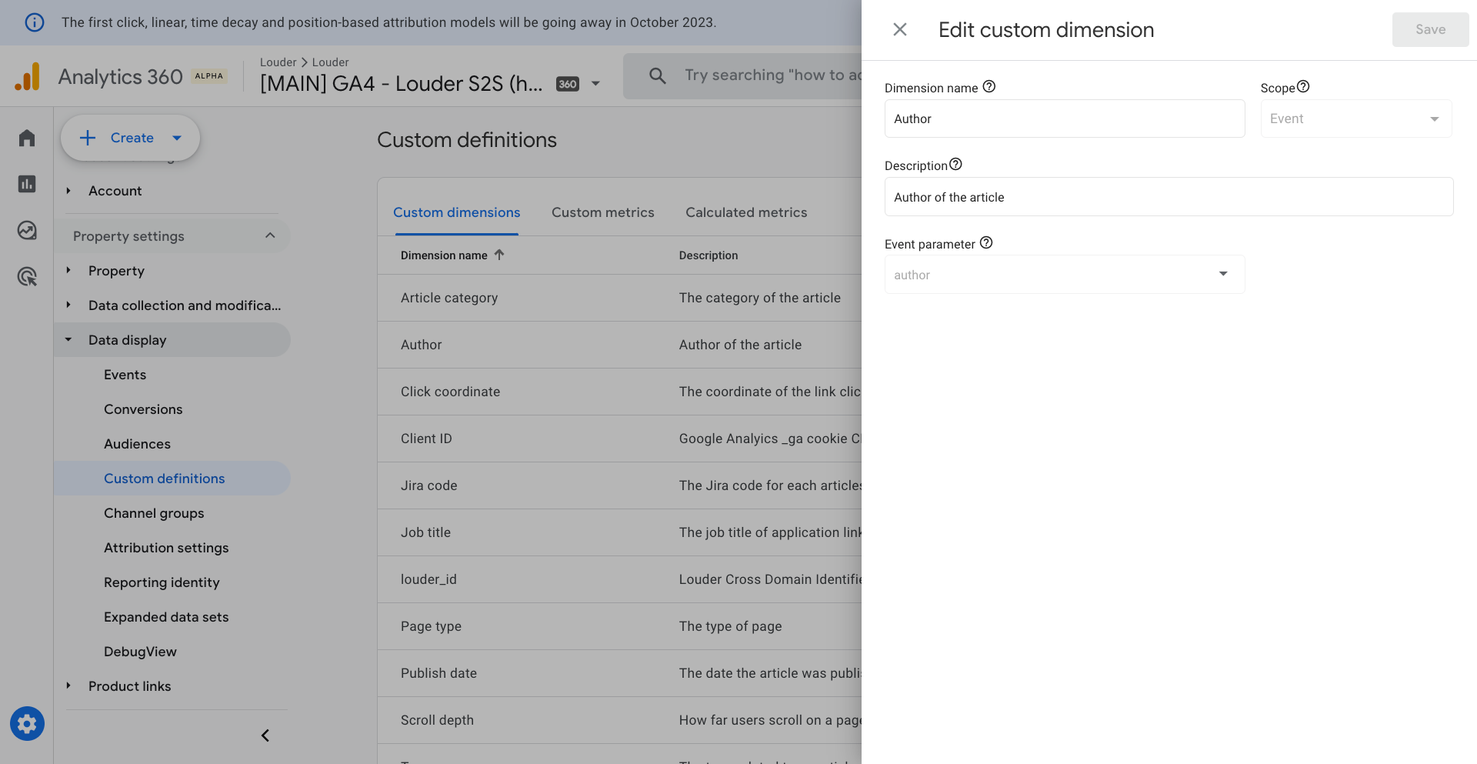The image size is (1477, 764).
Task: Click the Google Analytics logo
Action: [x=28, y=77]
